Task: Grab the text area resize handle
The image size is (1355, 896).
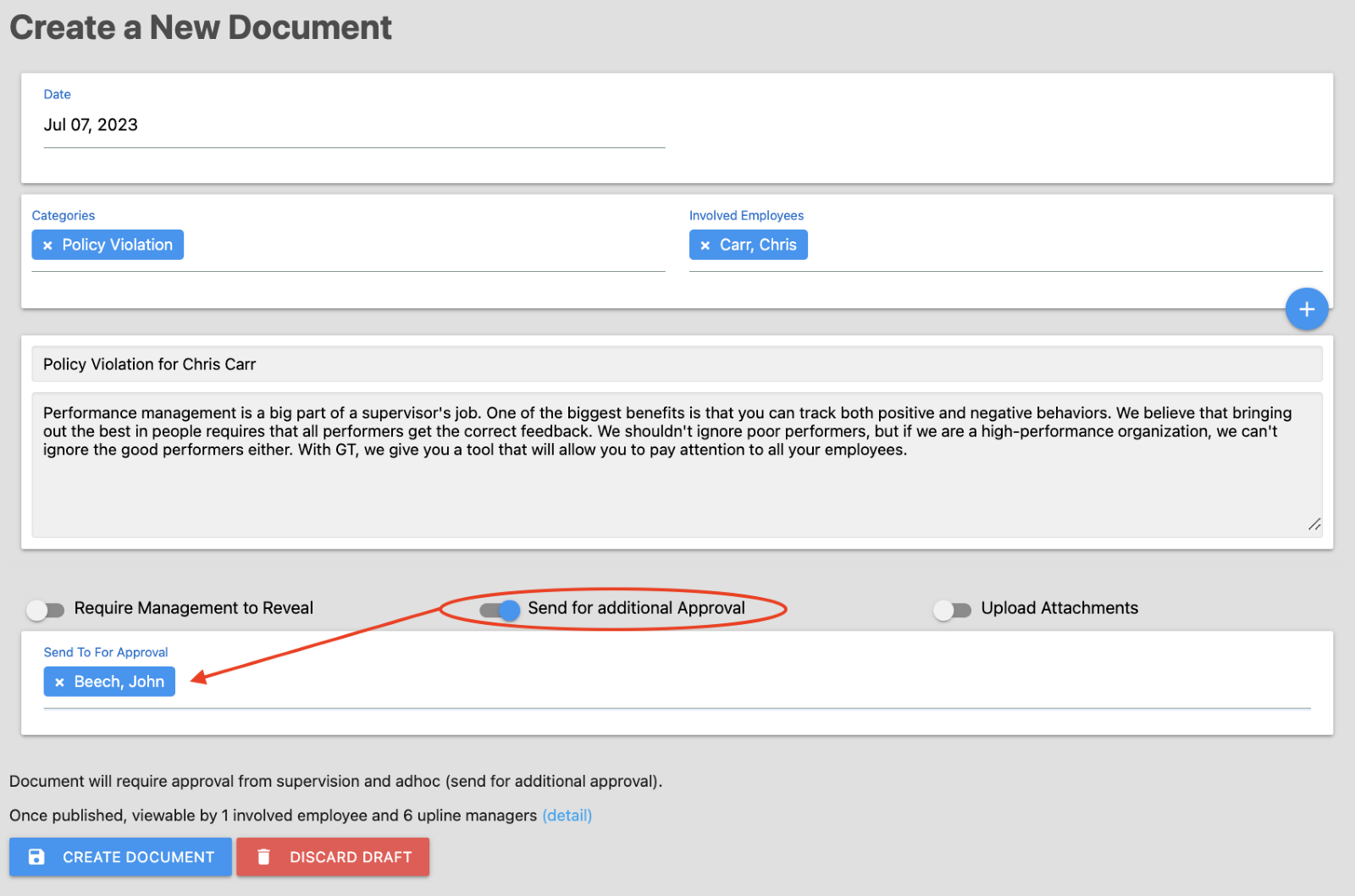Action: coord(1314,525)
